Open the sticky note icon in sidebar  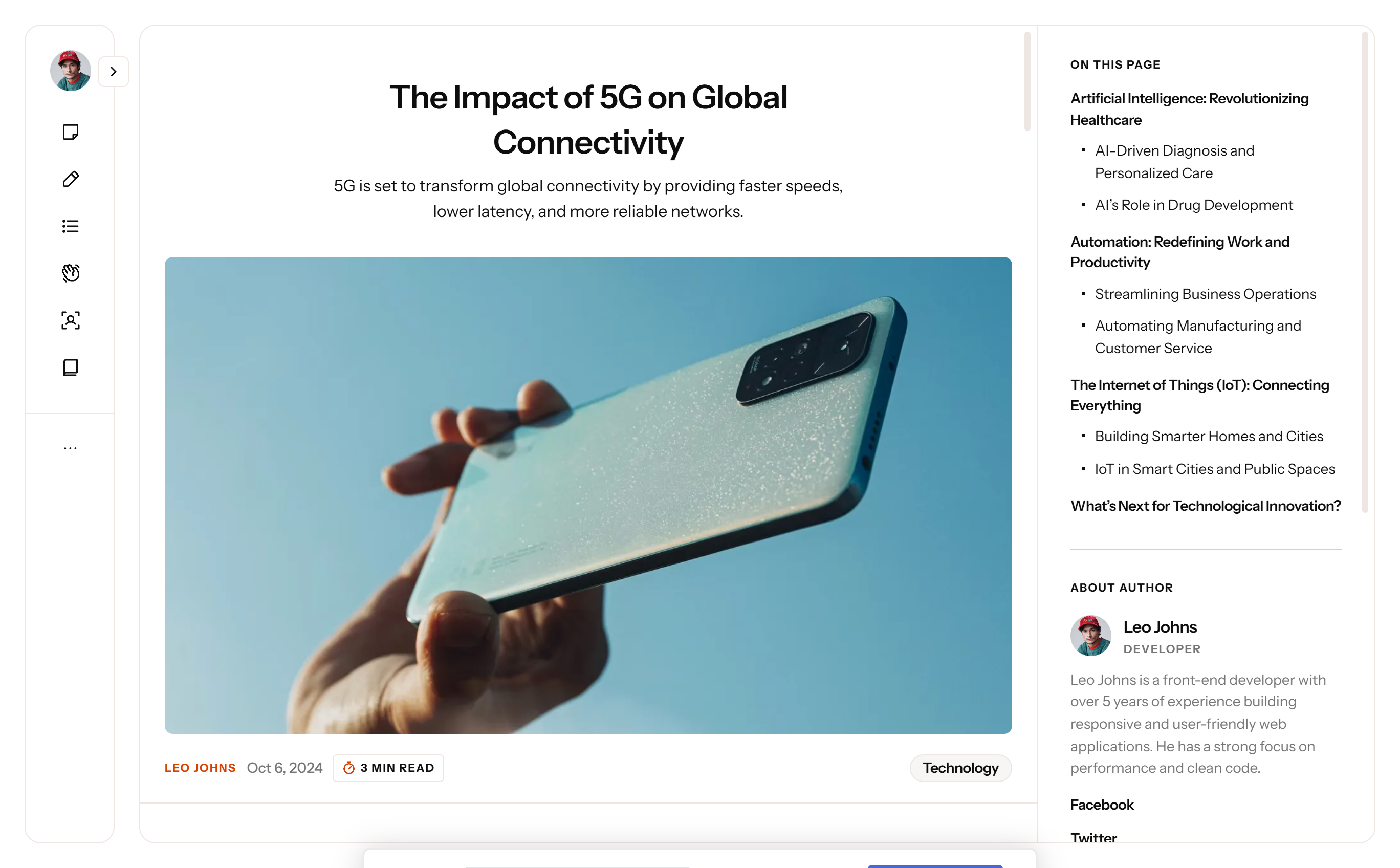[70, 132]
